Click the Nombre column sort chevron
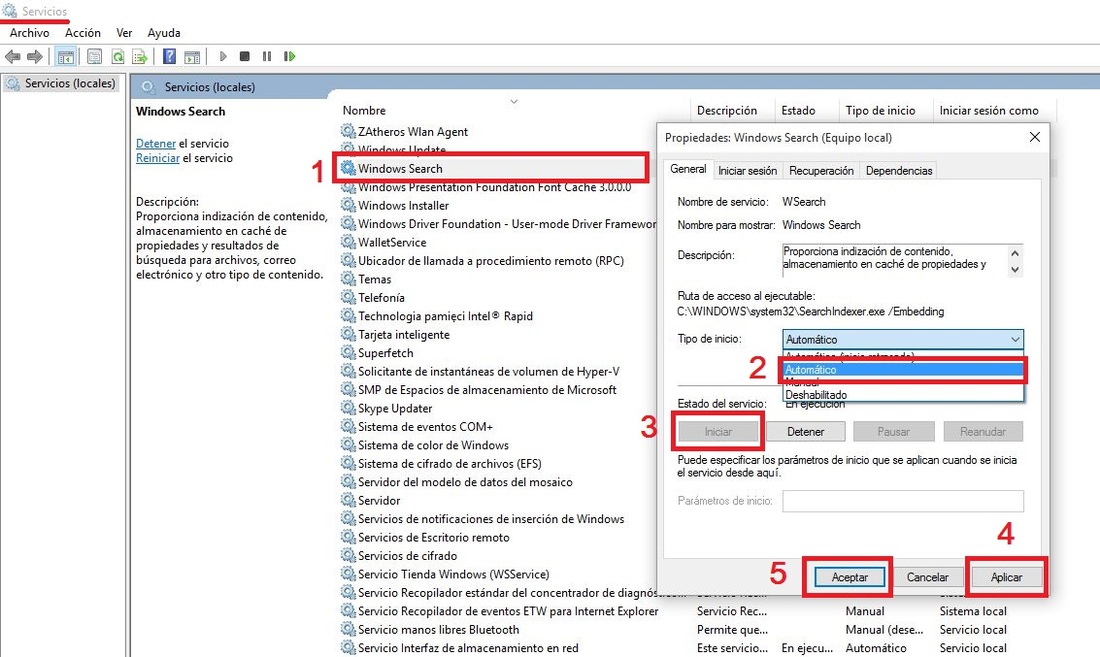1100x657 pixels. pos(514,102)
